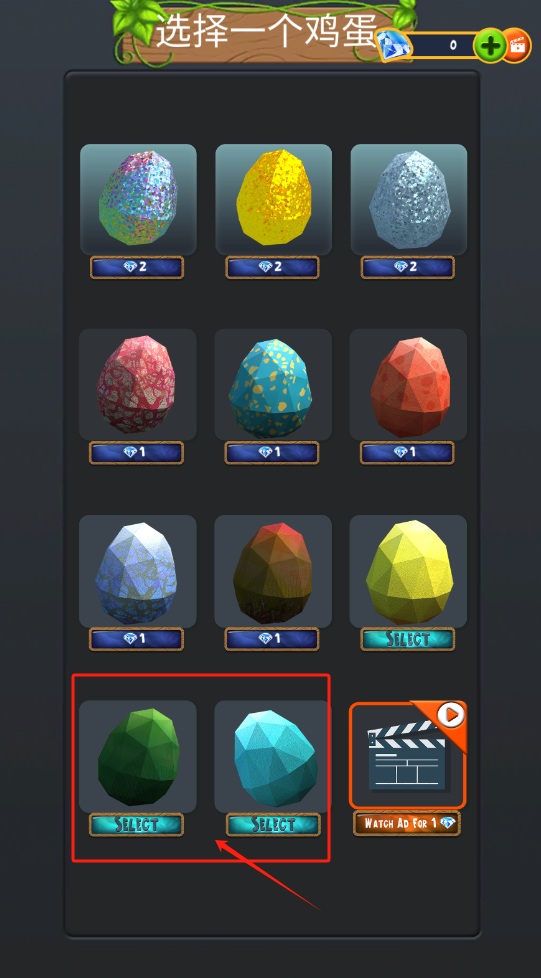The image size is (541, 978).
Task: Buy rainbow egg with 2-gem price button
Action: pos(137,267)
